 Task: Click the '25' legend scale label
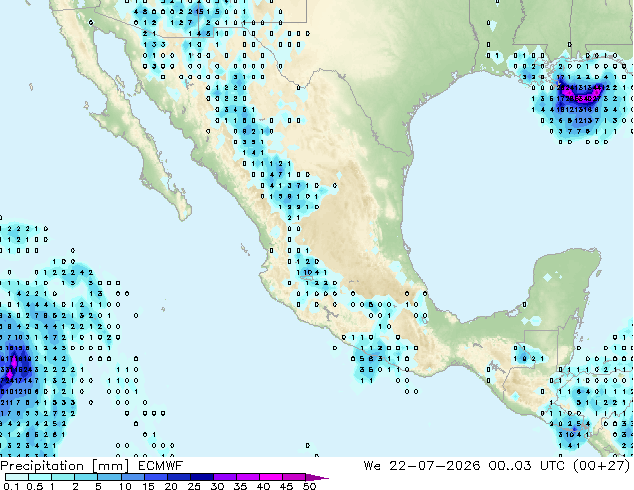click(194, 486)
